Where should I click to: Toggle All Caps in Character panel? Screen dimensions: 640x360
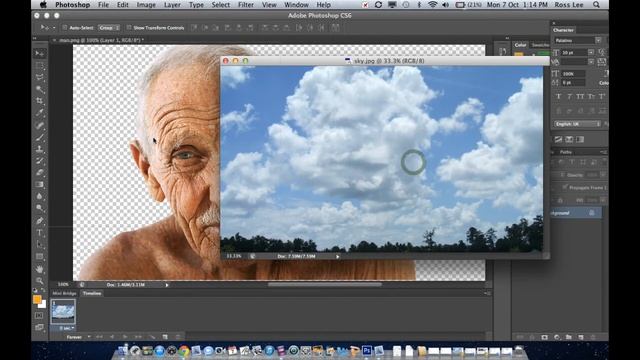(580, 97)
